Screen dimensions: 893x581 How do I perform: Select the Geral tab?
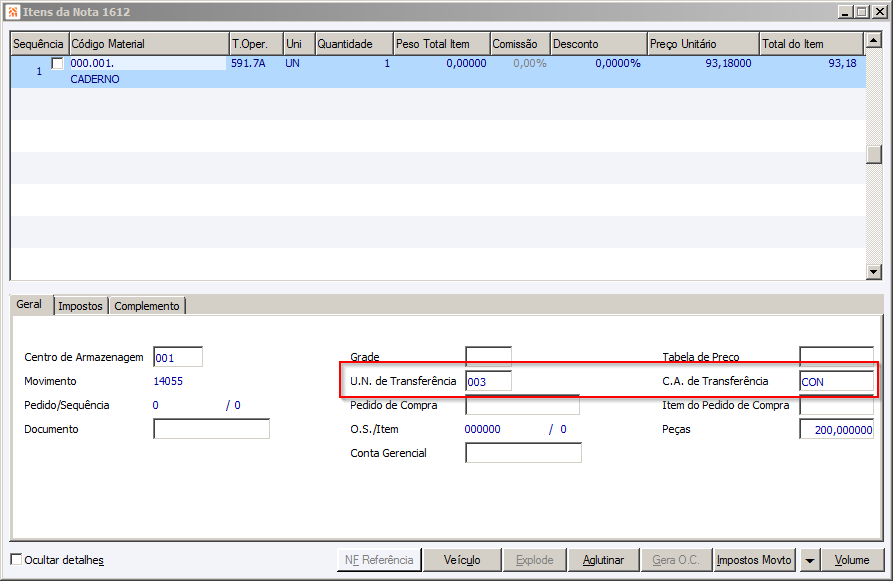tap(29, 304)
